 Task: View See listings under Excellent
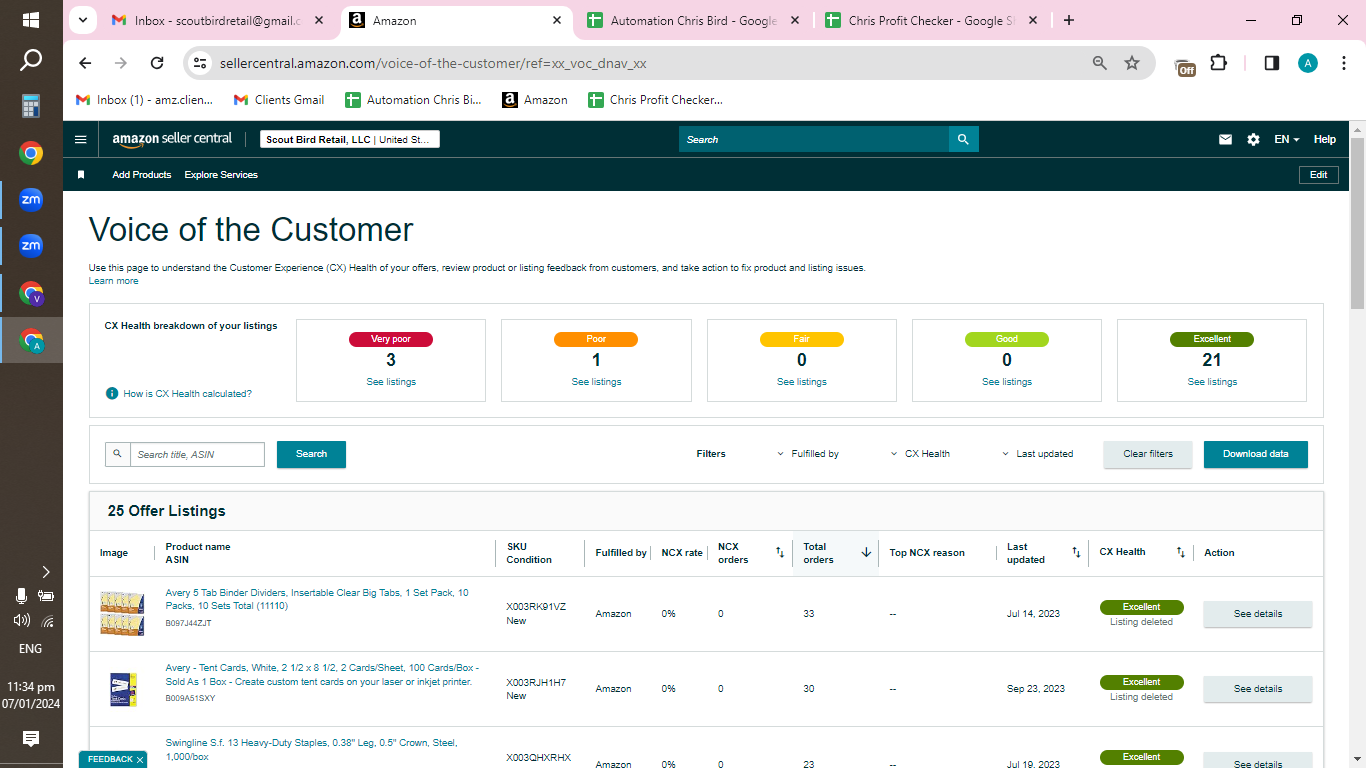pyautogui.click(x=1212, y=382)
